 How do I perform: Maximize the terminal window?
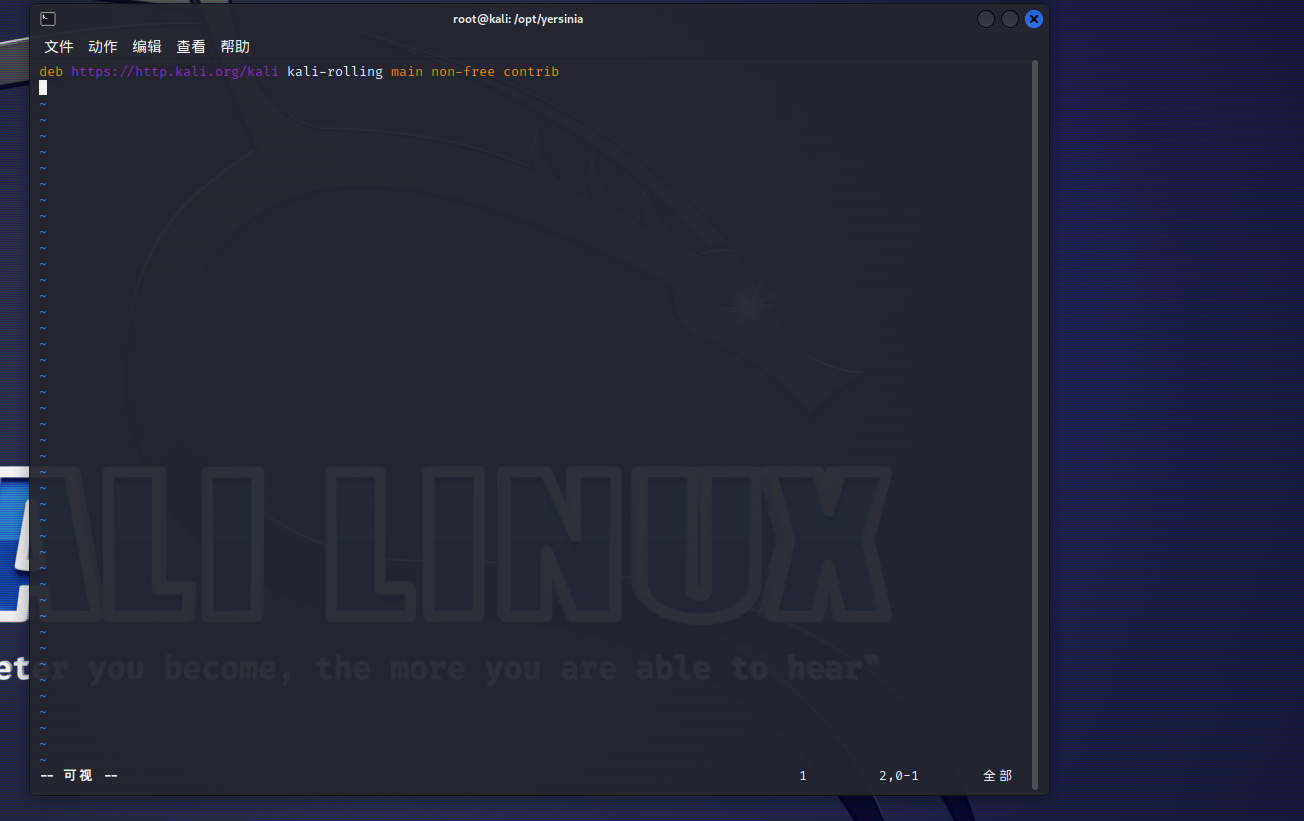(x=1010, y=19)
